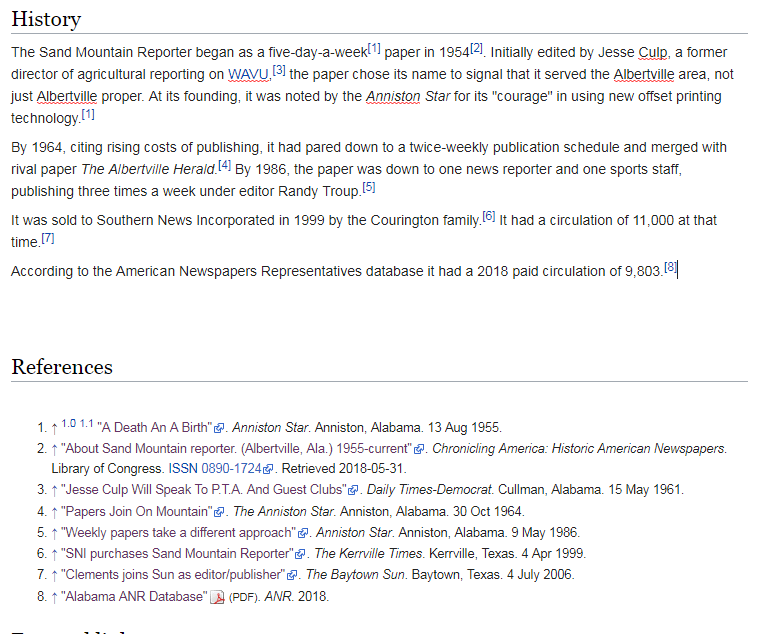Click the up-arrow backlink of reference 7
760x634 pixels.
pos(54,575)
